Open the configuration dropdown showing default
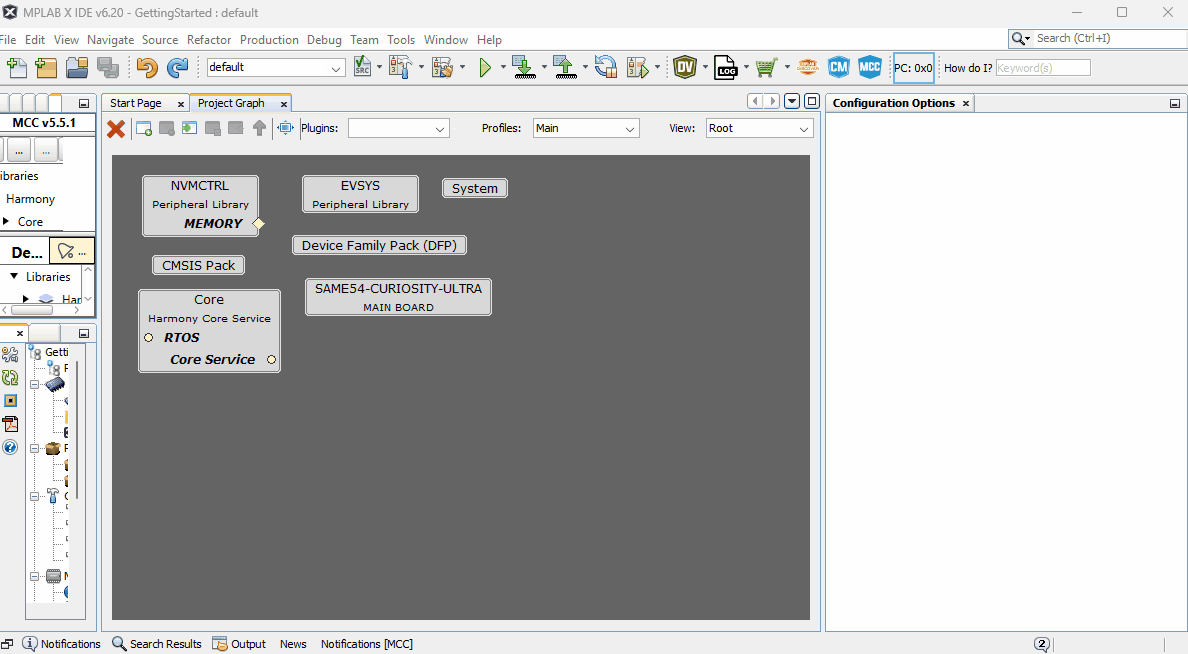Image resolution: width=1188 pixels, height=654 pixels. tap(276, 67)
